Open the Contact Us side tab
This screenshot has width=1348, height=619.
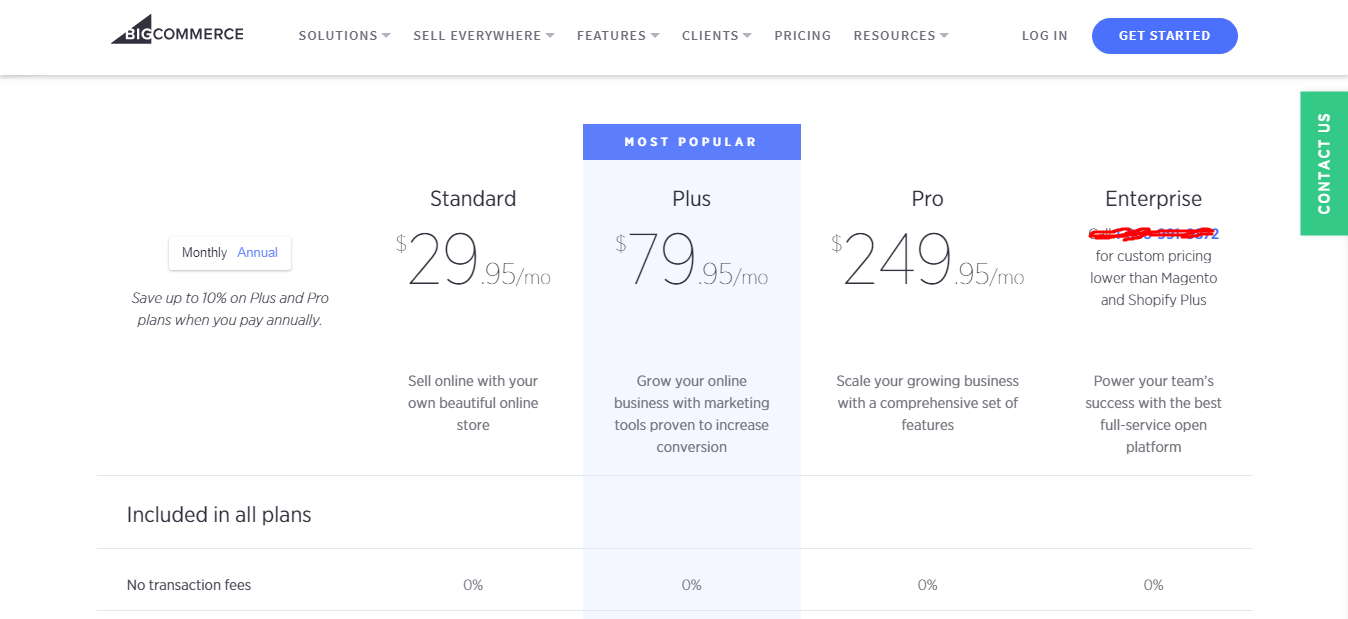tap(1324, 164)
